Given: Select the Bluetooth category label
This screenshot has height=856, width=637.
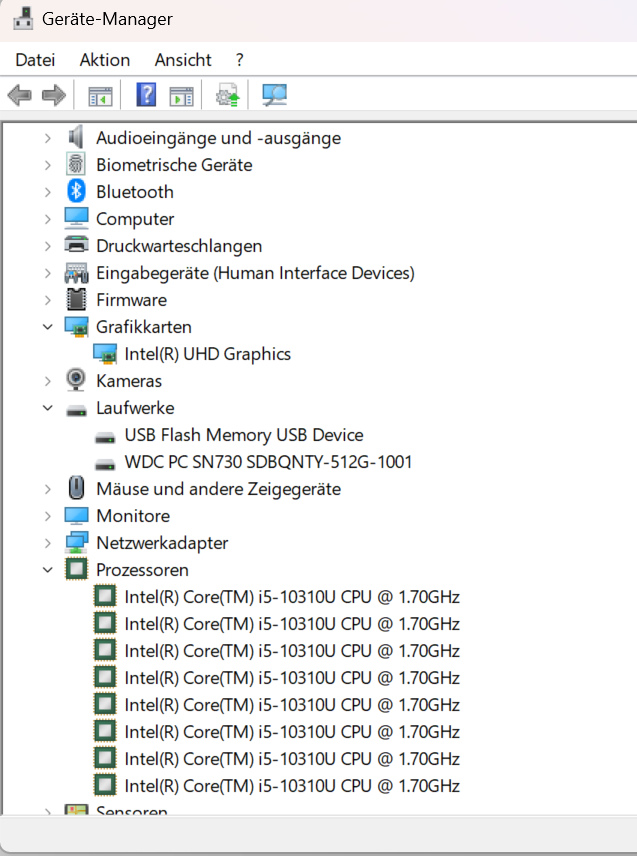Looking at the screenshot, I should [135, 192].
